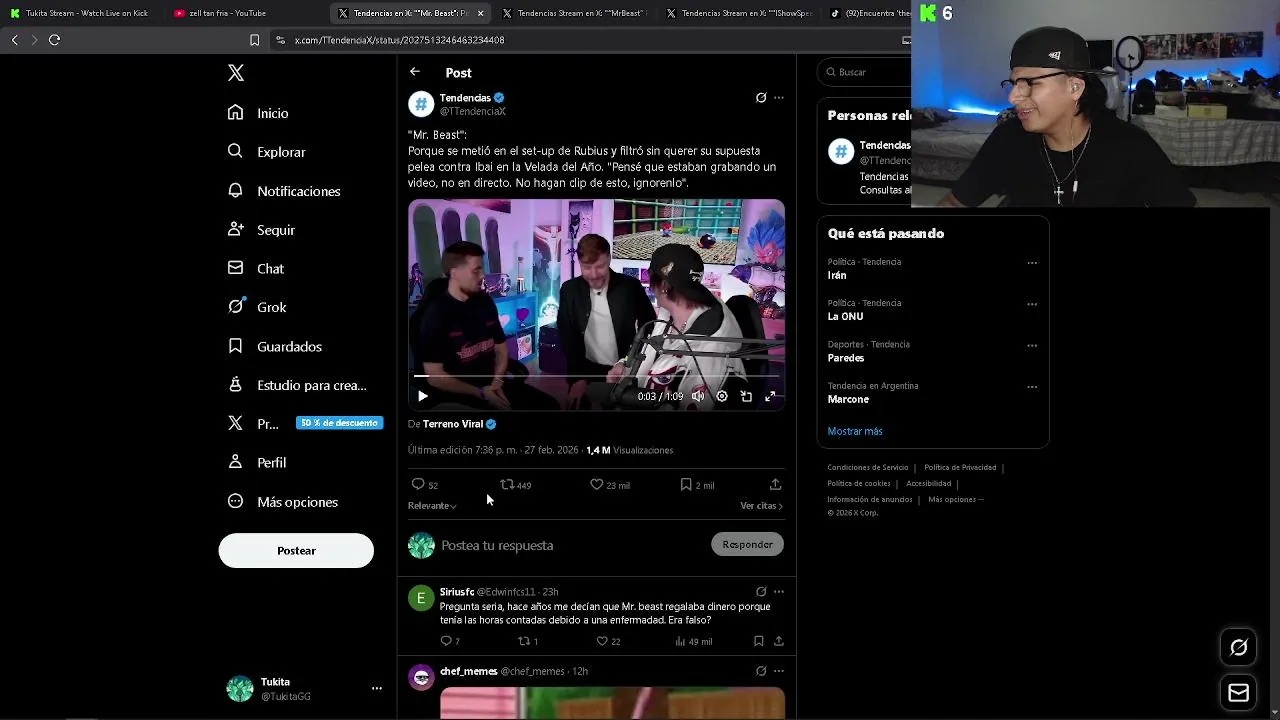Open more options for Paredes trend

point(1032,346)
